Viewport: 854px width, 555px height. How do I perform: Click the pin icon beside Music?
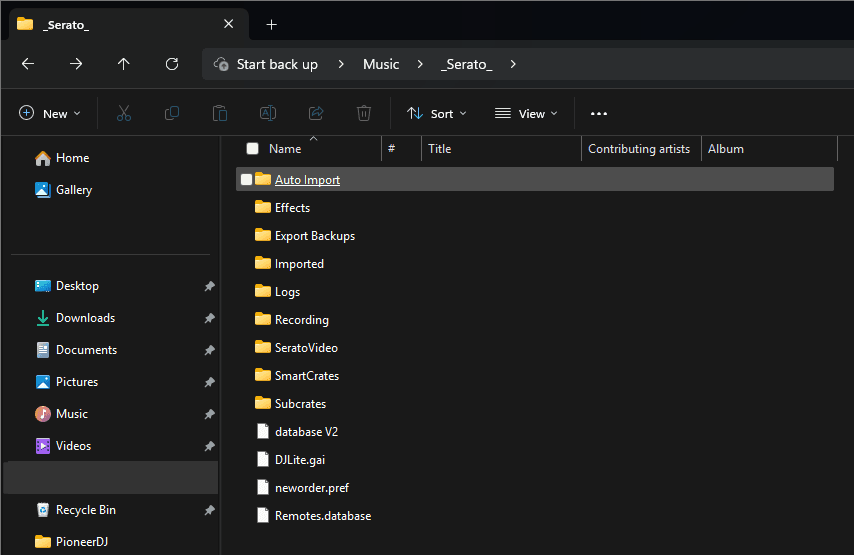209,414
